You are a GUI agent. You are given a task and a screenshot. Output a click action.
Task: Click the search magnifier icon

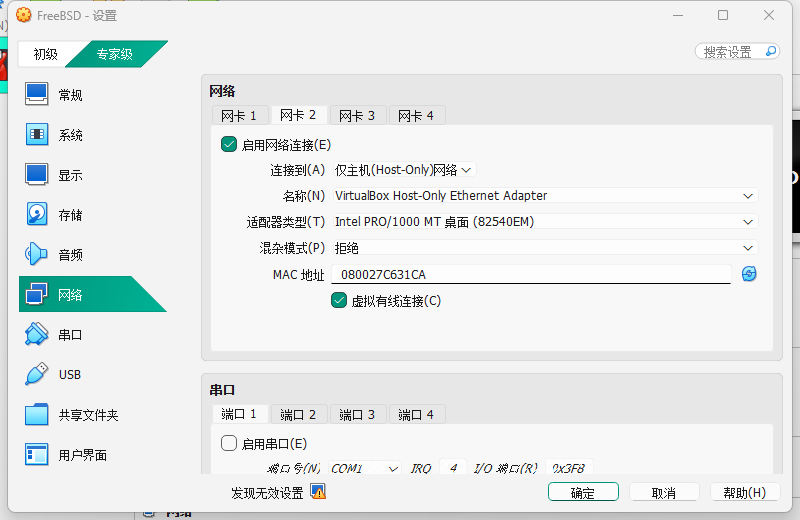pos(771,51)
